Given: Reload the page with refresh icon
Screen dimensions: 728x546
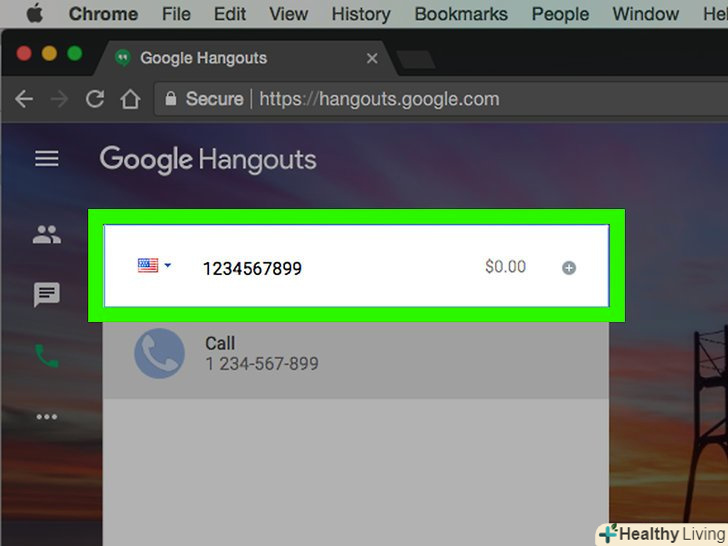Looking at the screenshot, I should pos(95,98).
